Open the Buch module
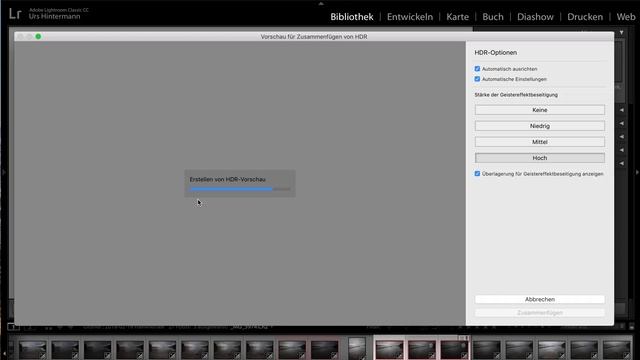The width and height of the screenshot is (640, 360). point(493,17)
